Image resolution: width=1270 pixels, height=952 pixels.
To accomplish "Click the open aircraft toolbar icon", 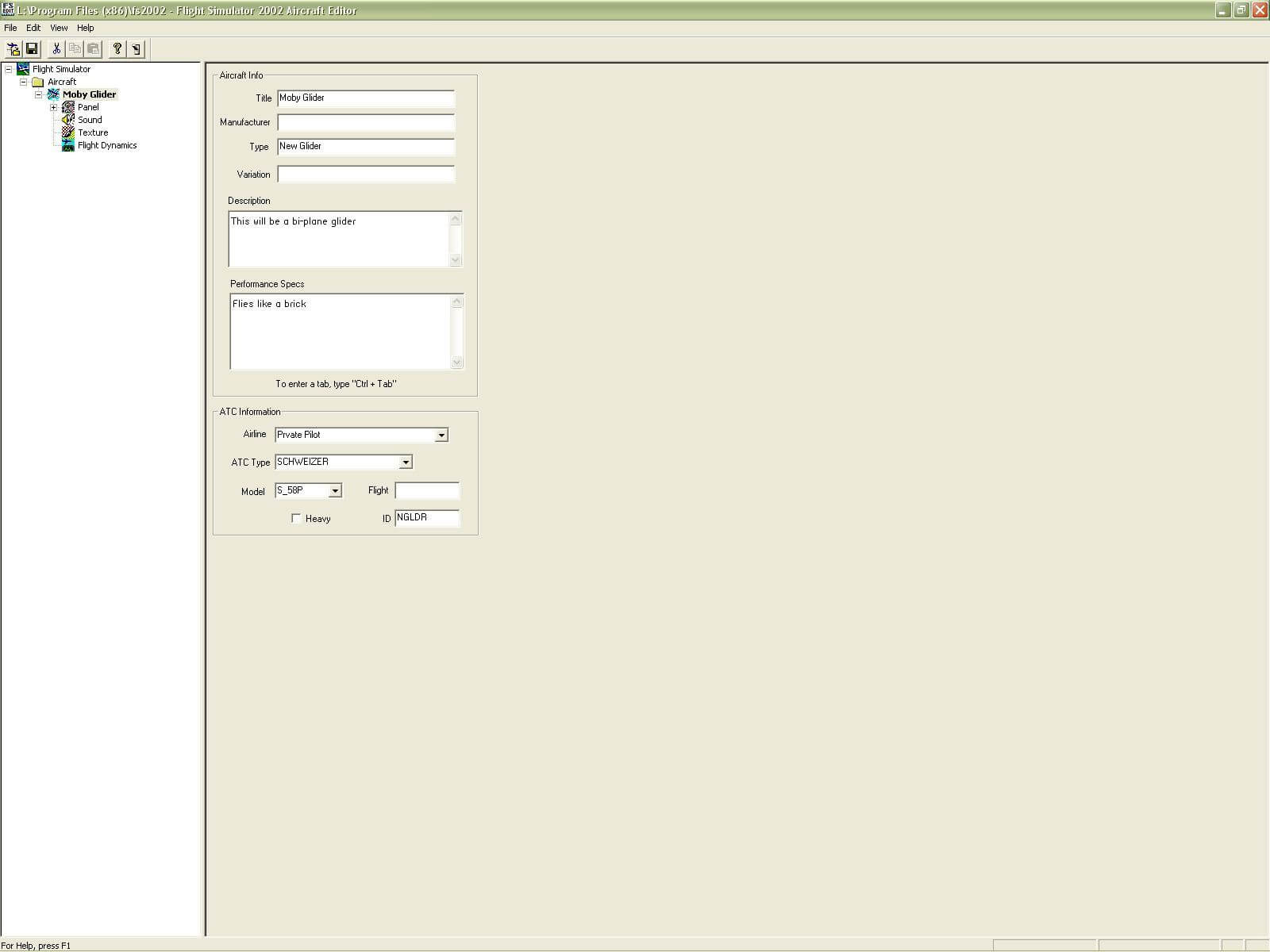I will pyautogui.click(x=13, y=49).
